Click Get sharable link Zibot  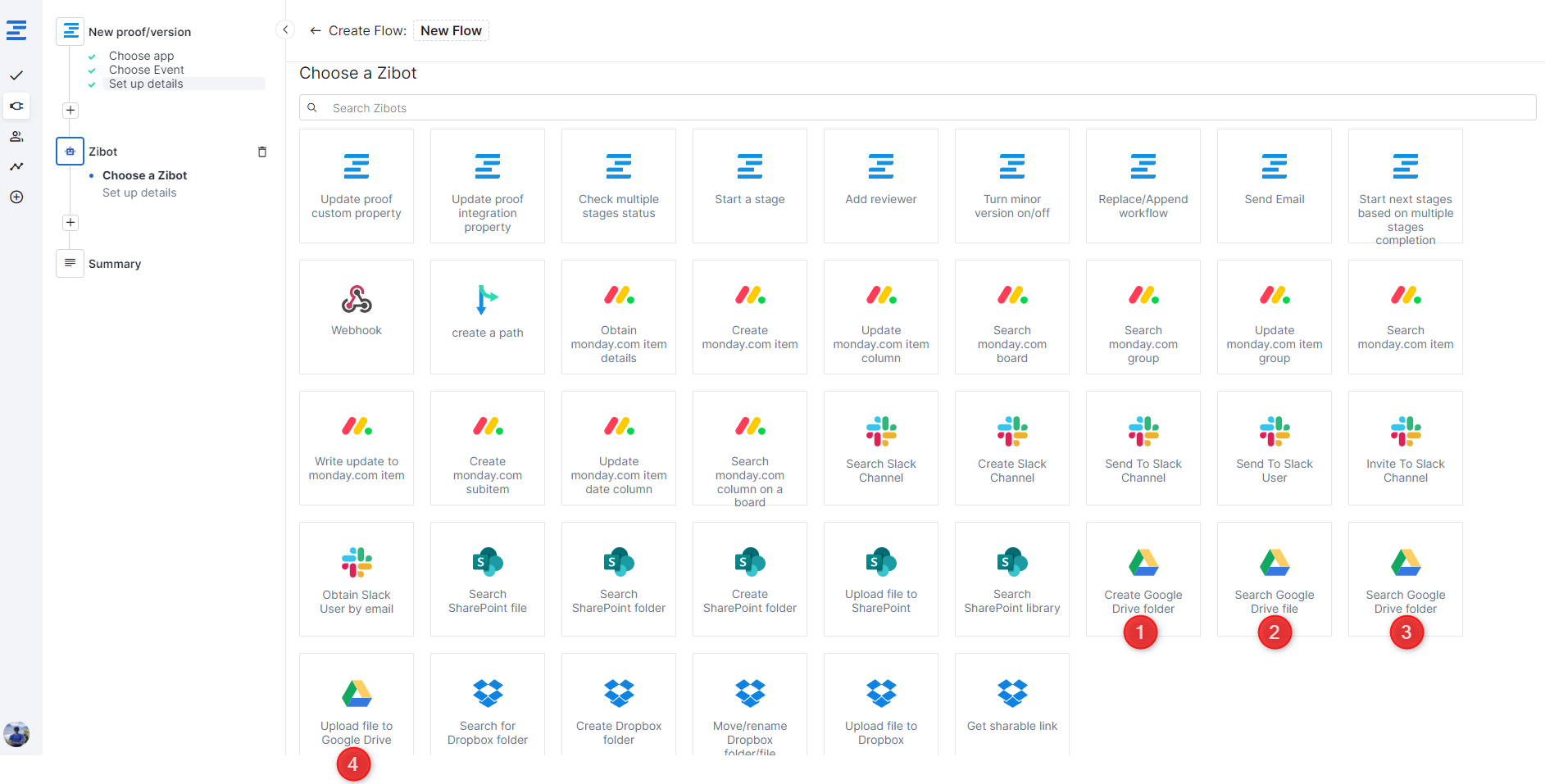click(x=1011, y=709)
